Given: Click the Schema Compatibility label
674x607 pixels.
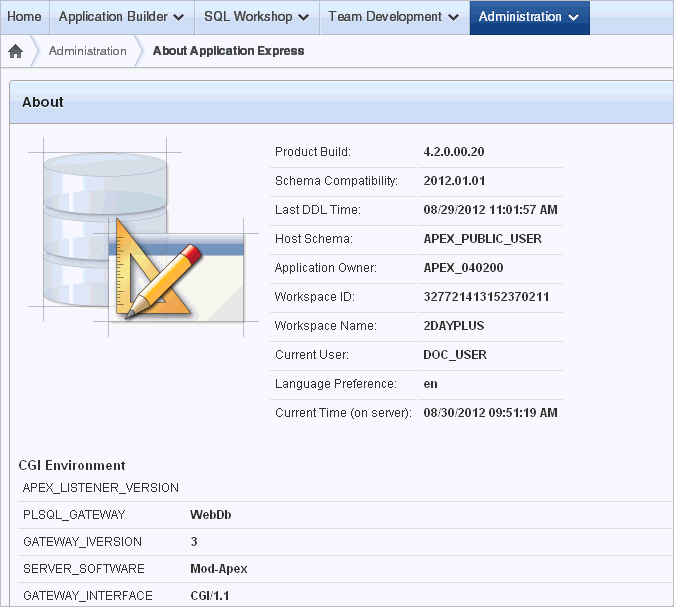Looking at the screenshot, I should coord(337,181).
